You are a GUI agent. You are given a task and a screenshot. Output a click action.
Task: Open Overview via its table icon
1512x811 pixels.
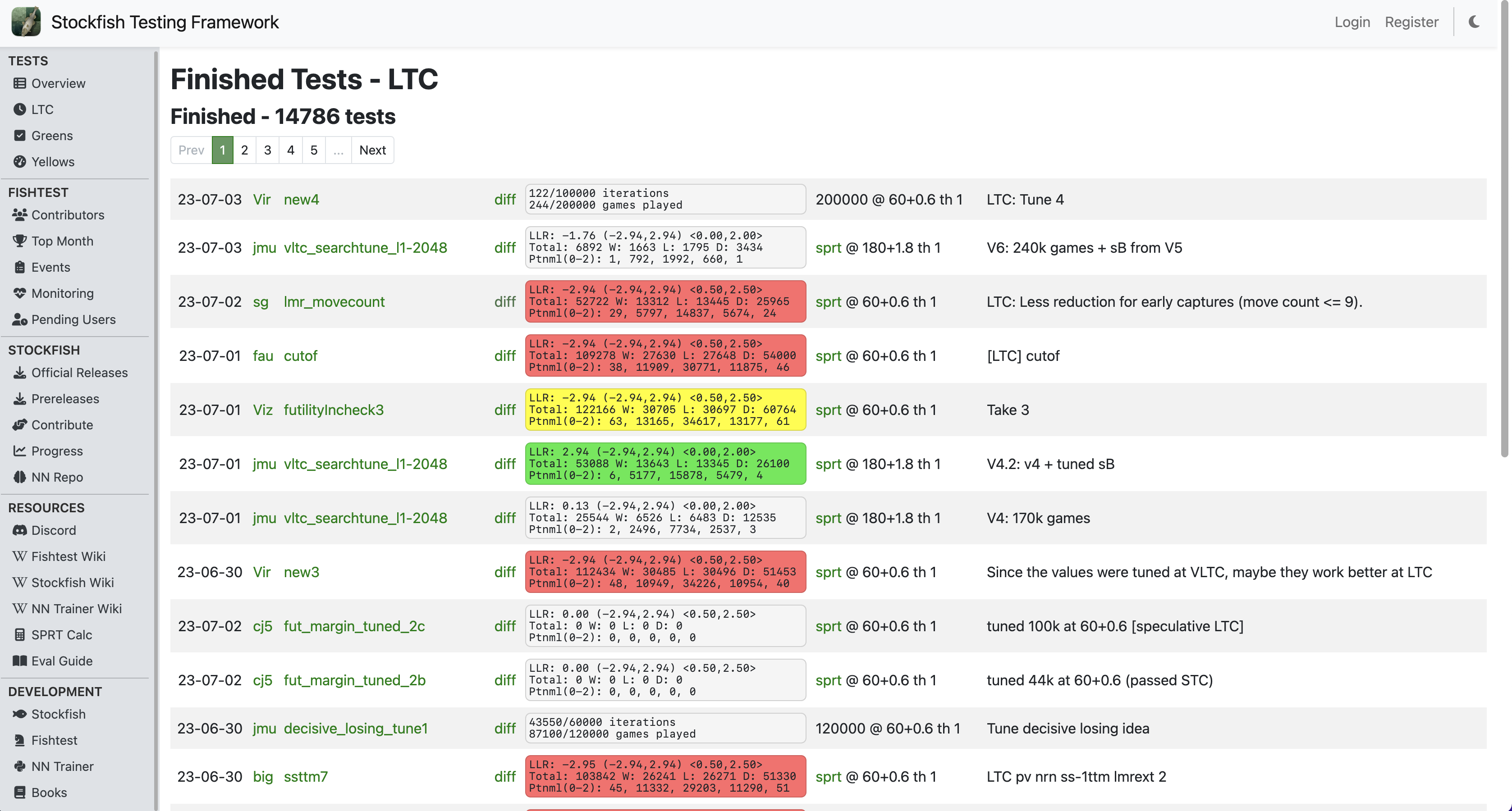pos(19,83)
